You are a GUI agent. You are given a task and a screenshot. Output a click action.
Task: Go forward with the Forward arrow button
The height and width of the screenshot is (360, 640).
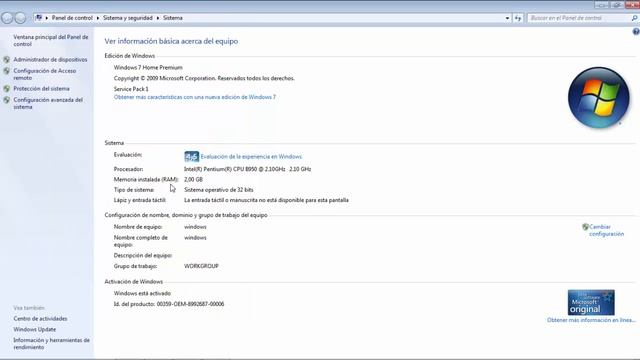[x=20, y=18]
